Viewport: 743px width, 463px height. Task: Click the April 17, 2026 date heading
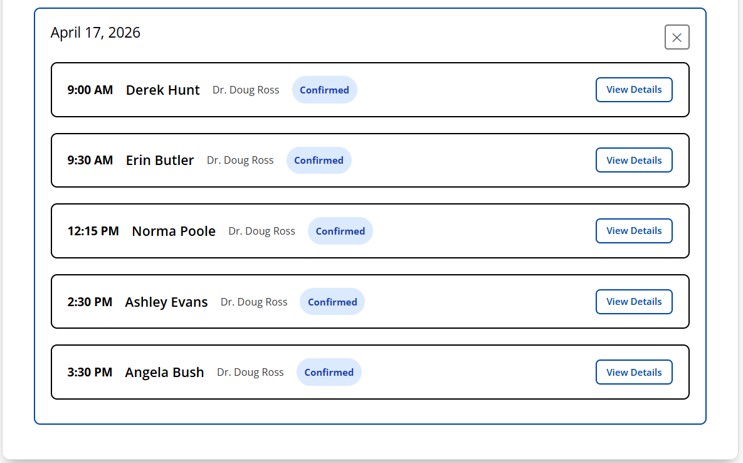coord(96,33)
